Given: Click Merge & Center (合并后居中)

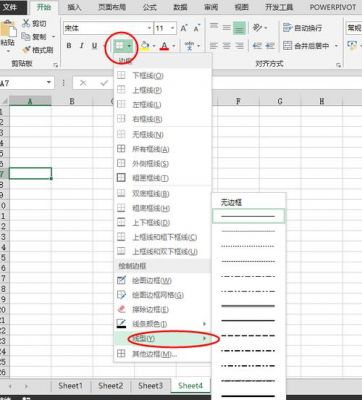Looking at the screenshot, I should 306,45.
